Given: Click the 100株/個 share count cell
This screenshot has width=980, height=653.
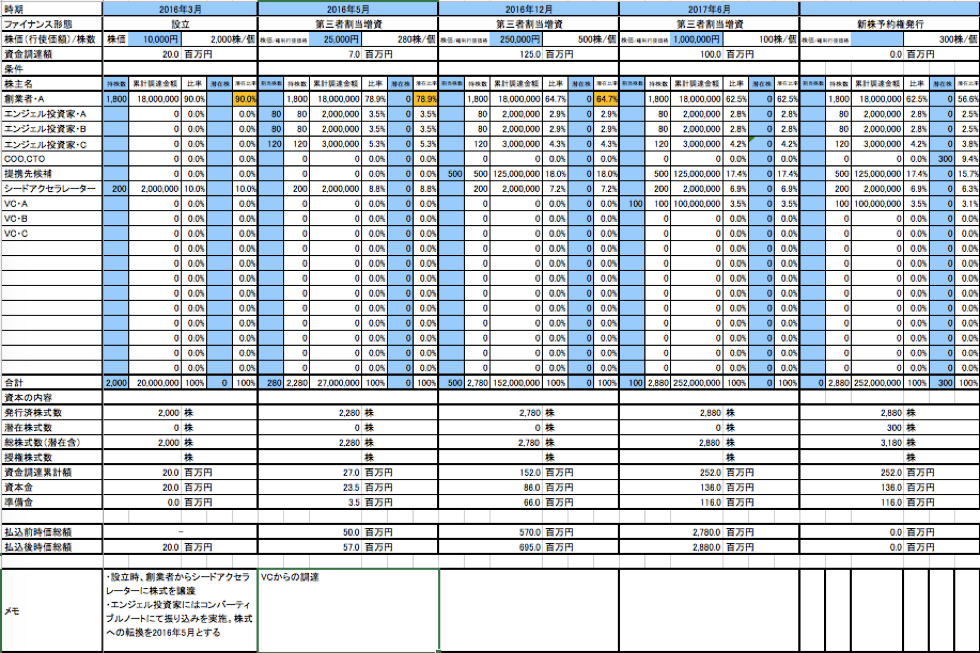Looking at the screenshot, I should (761, 39).
